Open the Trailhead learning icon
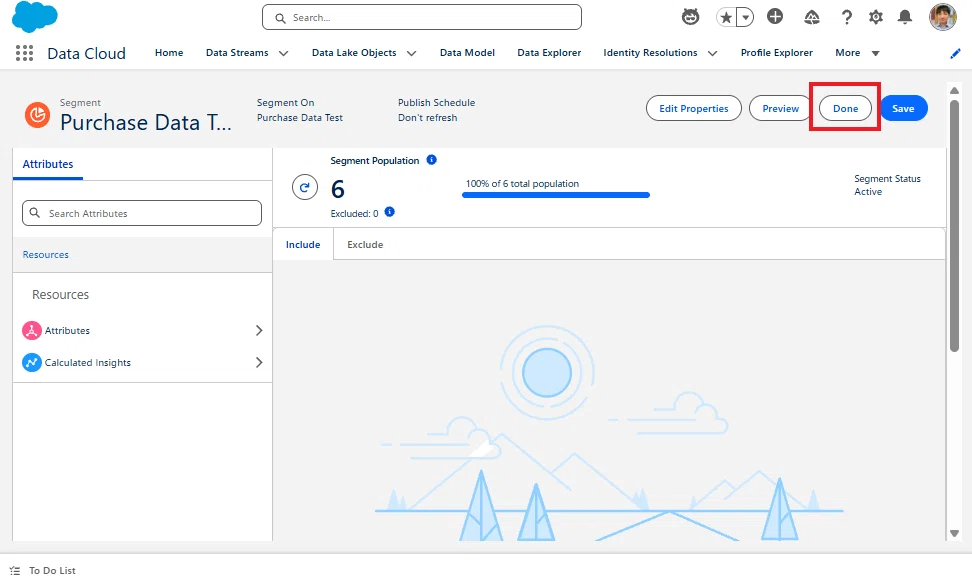The height and width of the screenshot is (580, 972). tap(811, 17)
